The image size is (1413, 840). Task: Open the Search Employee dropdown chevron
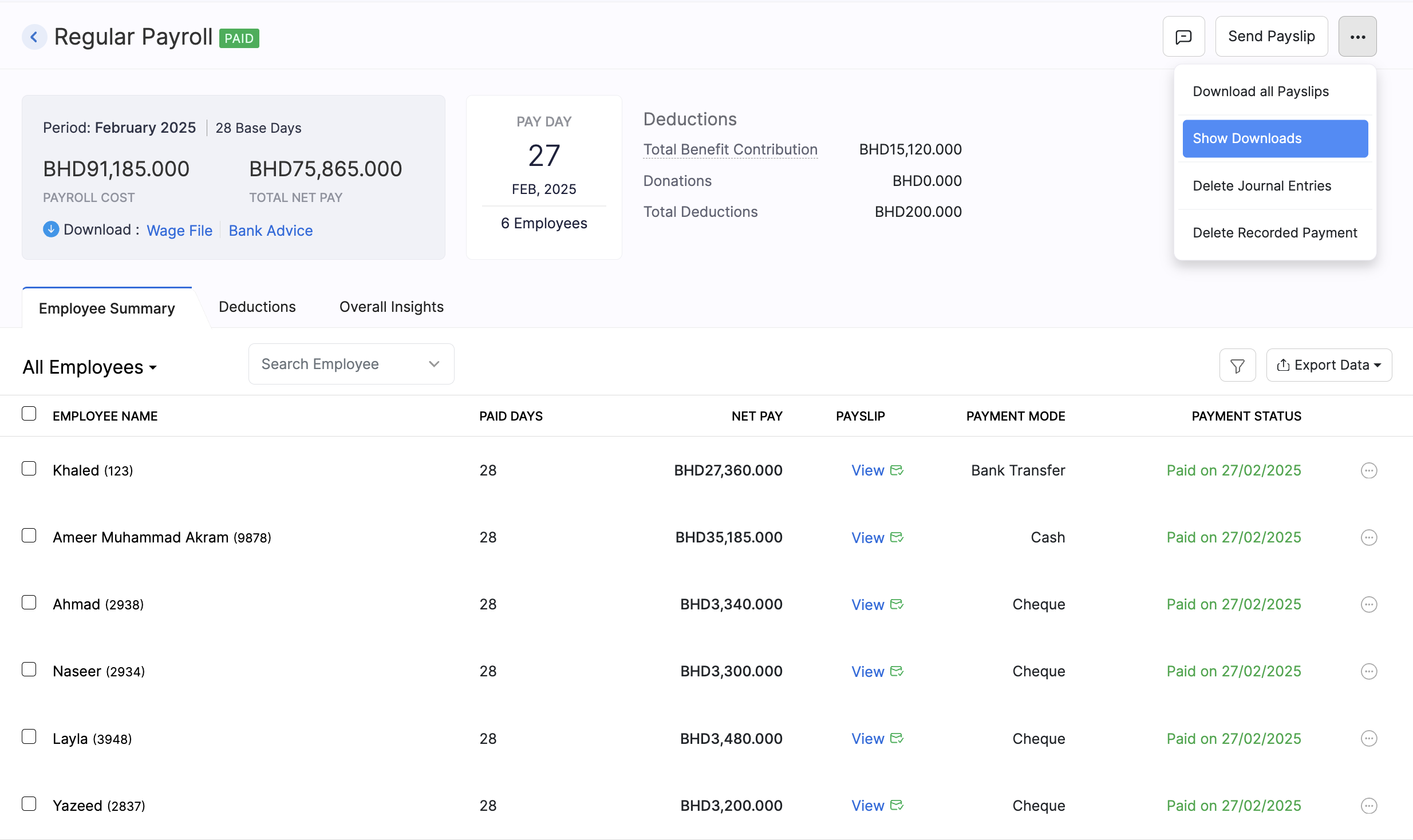click(x=433, y=364)
